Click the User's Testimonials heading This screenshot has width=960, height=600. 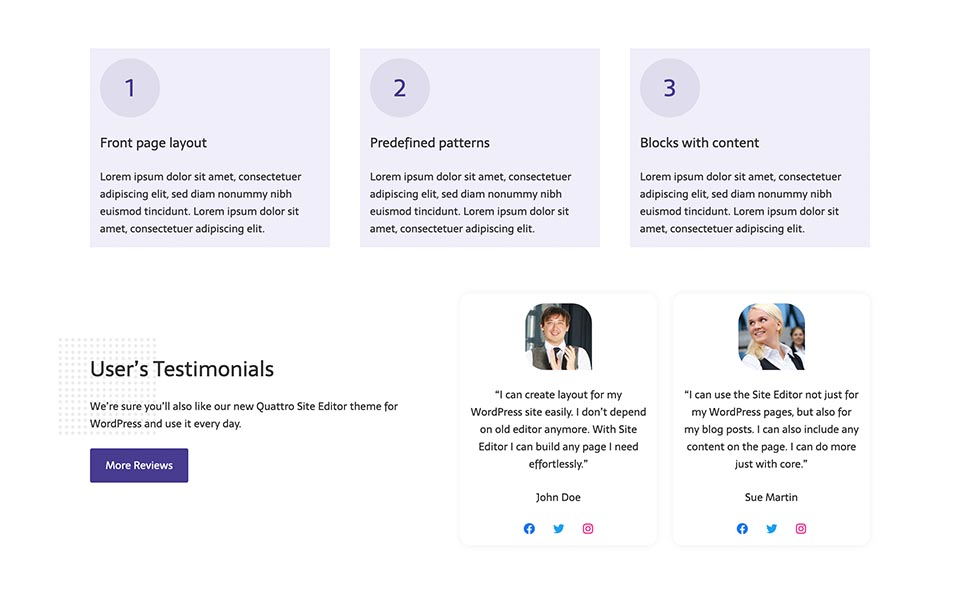coord(182,369)
